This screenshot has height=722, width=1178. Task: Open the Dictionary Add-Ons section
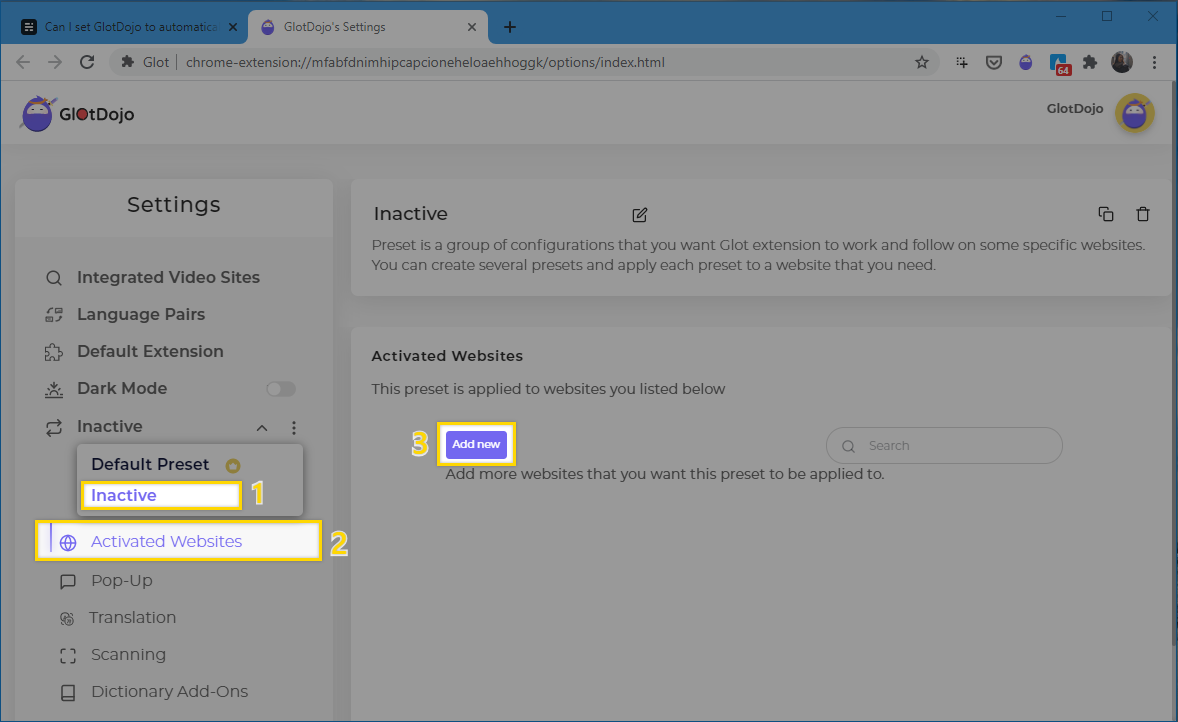[170, 691]
